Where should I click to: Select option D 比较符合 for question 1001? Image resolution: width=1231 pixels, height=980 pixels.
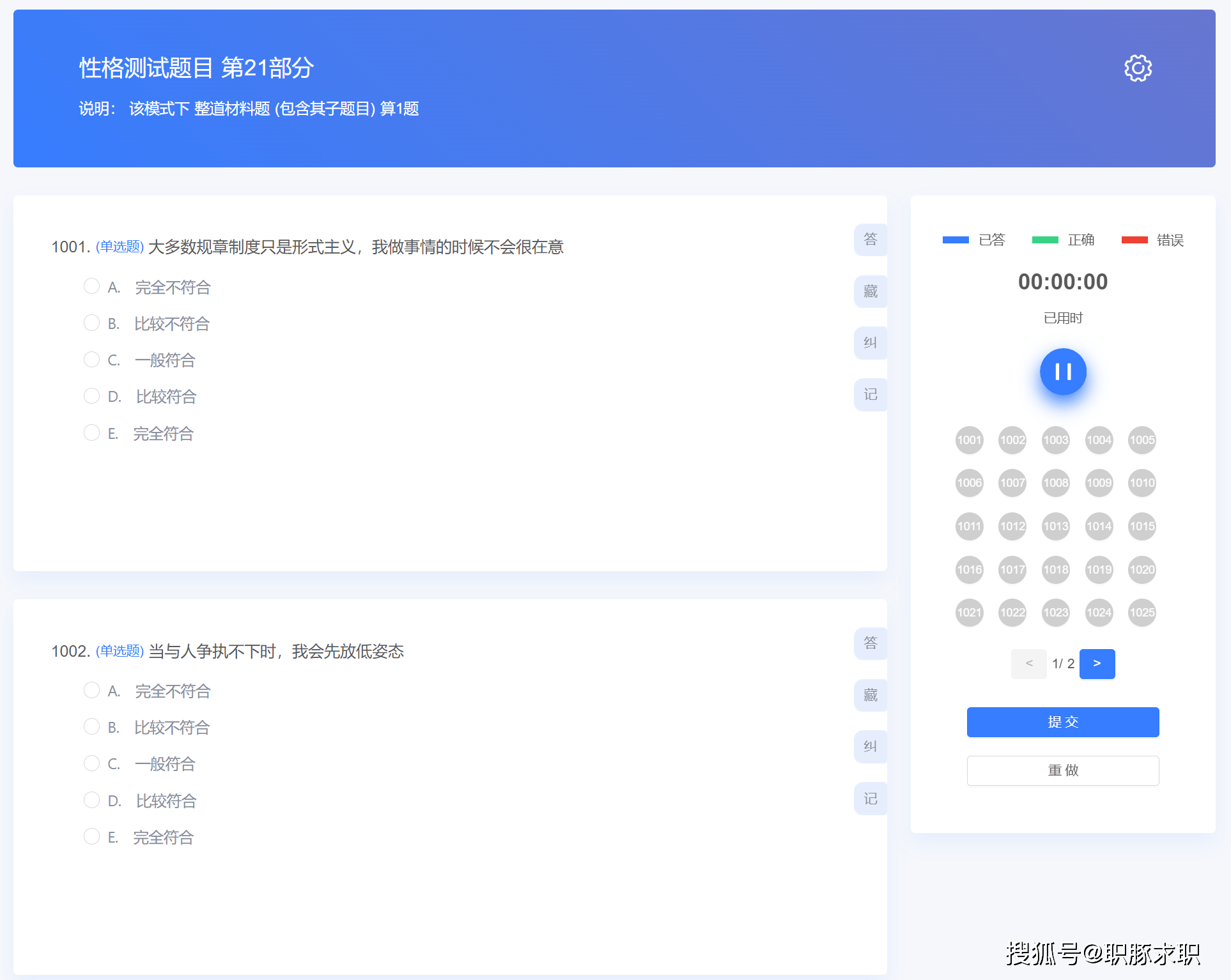(x=92, y=396)
